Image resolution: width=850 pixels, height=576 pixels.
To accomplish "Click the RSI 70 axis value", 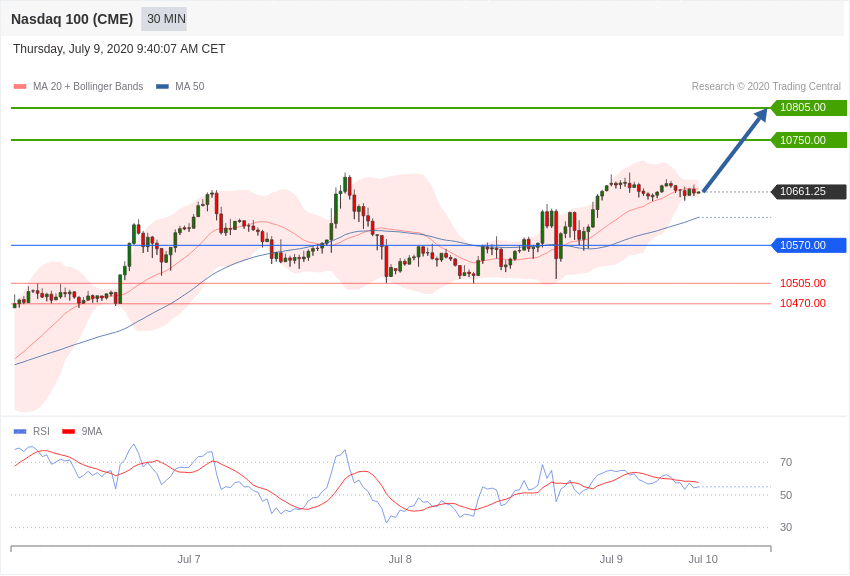I will point(786,462).
